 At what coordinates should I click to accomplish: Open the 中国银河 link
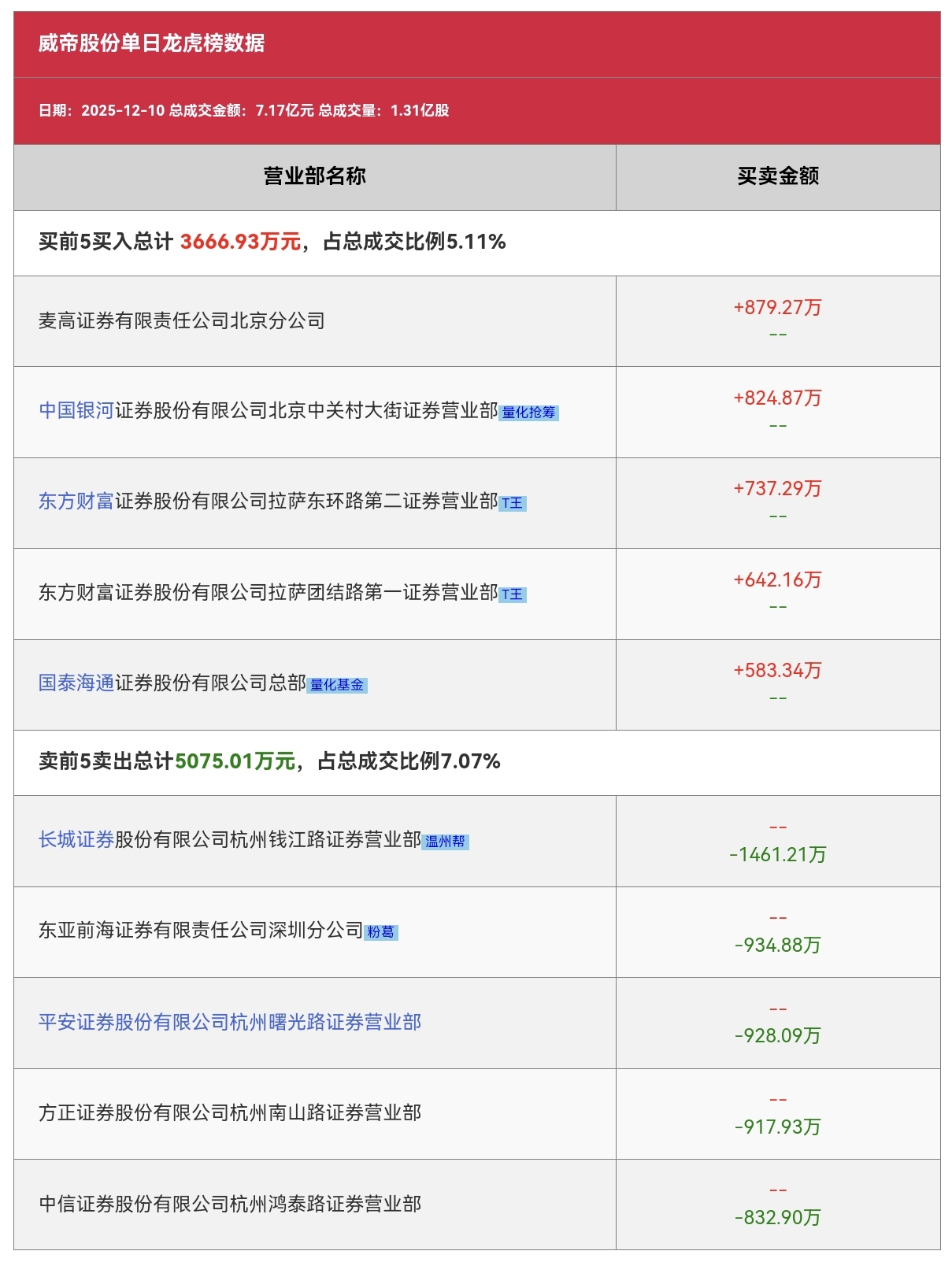coord(76,410)
